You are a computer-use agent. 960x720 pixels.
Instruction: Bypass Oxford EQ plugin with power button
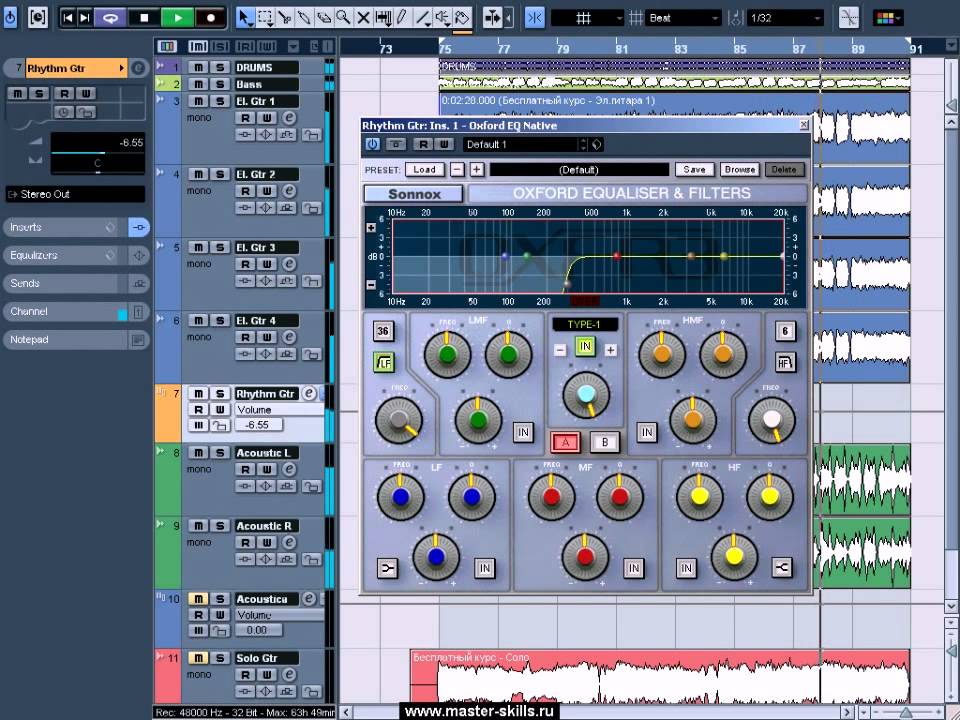point(372,144)
